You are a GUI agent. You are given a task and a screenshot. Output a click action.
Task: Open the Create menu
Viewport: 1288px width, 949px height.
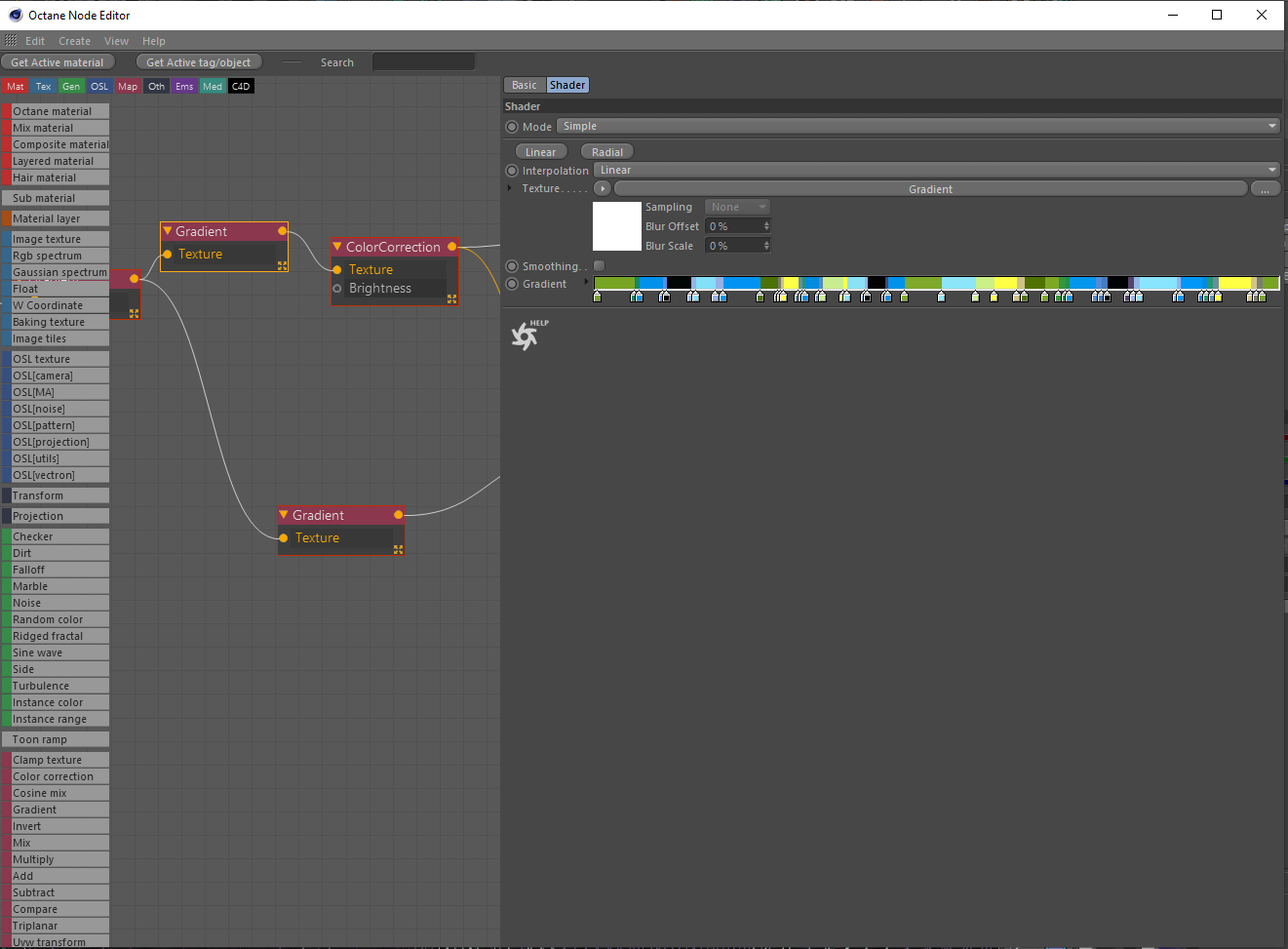point(74,41)
